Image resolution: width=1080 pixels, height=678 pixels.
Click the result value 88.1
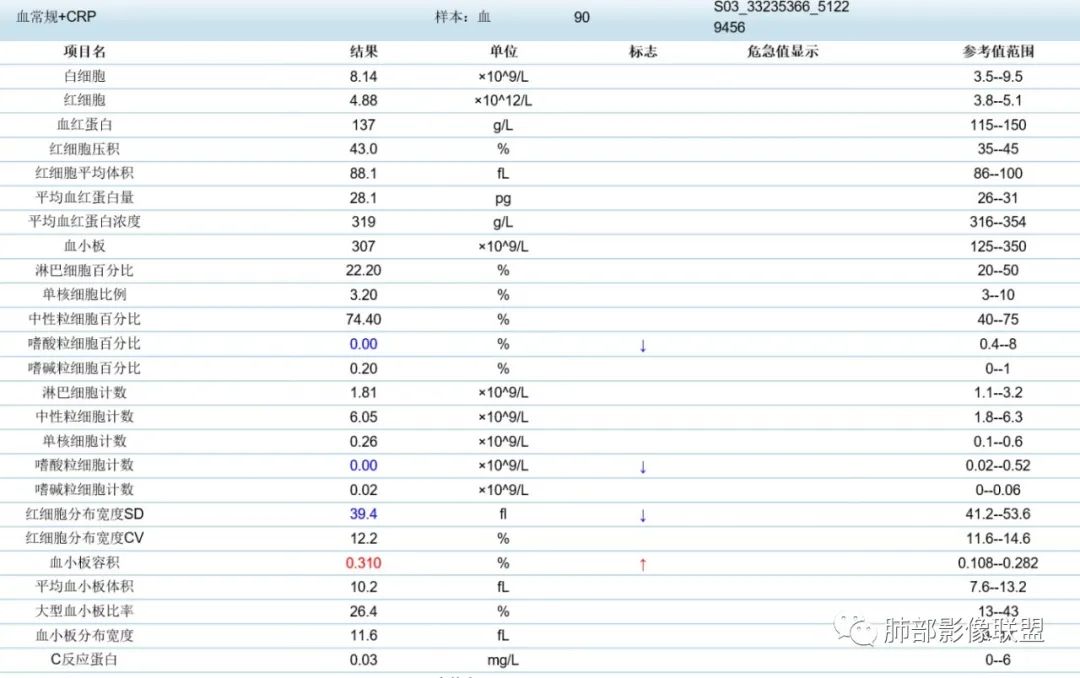coord(364,174)
